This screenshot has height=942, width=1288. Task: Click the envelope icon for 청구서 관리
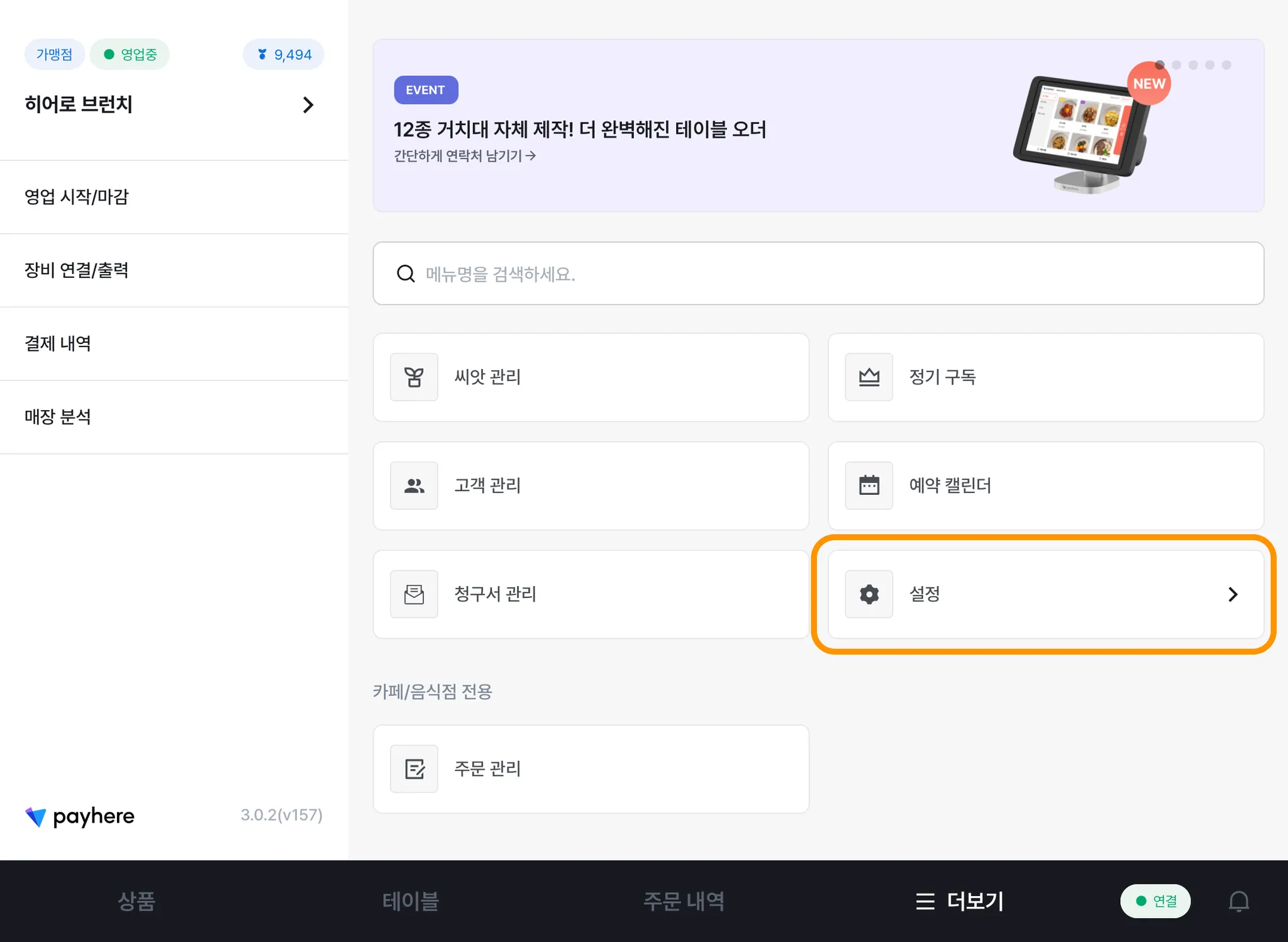(414, 594)
